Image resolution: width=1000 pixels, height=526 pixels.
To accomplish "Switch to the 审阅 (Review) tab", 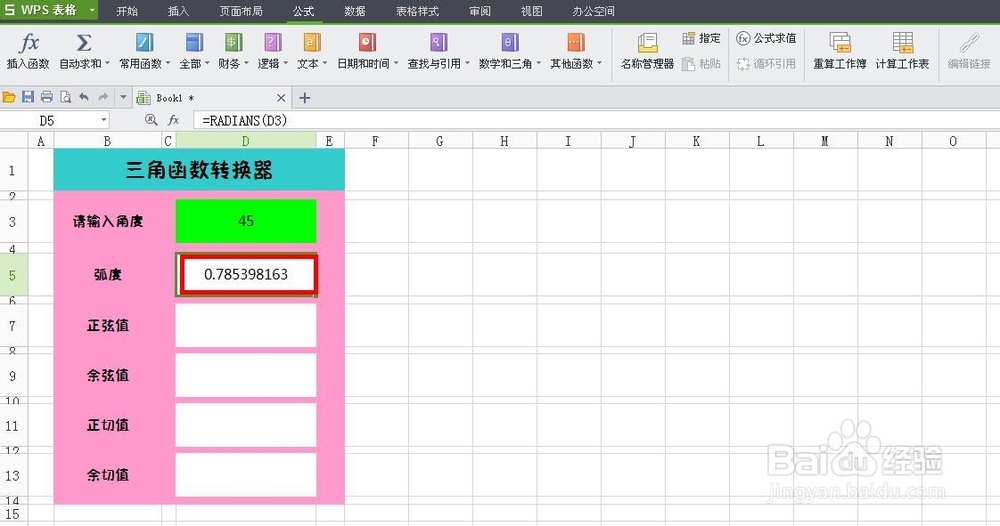I will pos(480,11).
